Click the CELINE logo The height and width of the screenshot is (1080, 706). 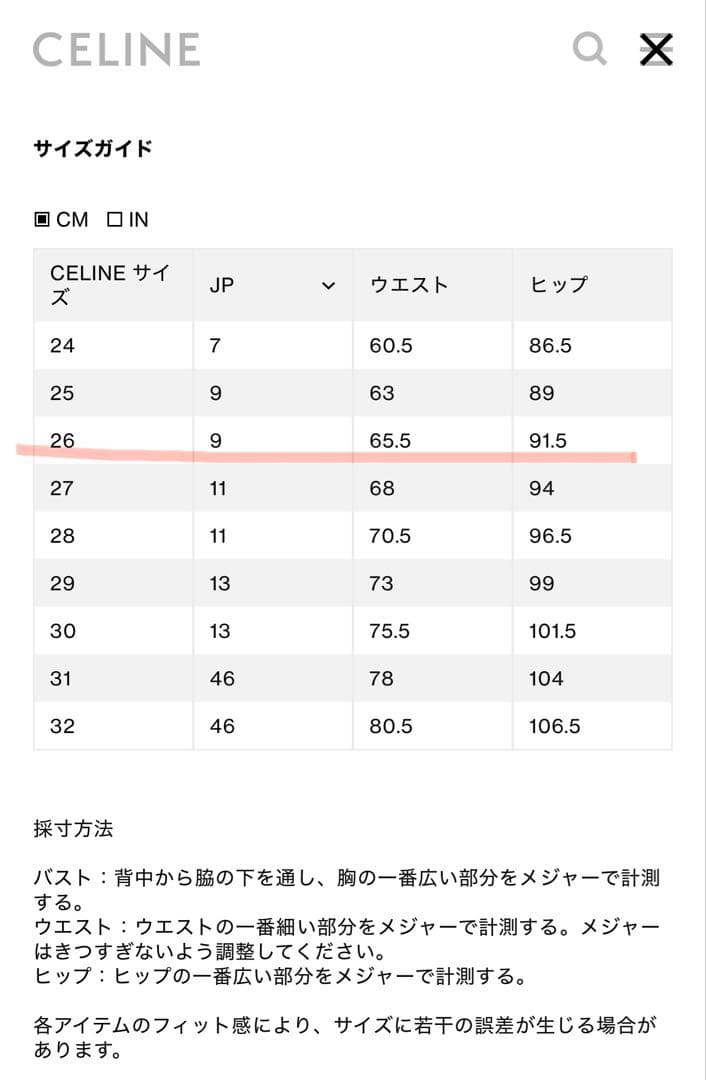coord(116,49)
